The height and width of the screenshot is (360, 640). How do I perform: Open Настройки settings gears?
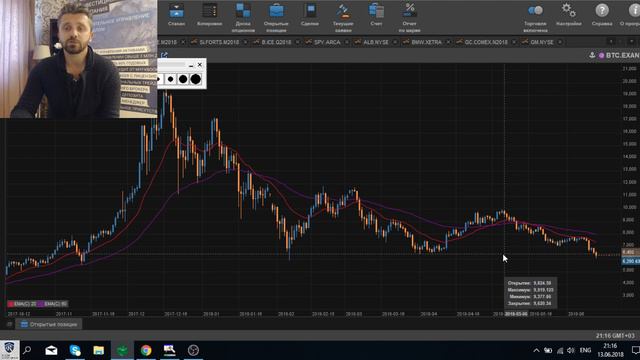pyautogui.click(x=569, y=15)
